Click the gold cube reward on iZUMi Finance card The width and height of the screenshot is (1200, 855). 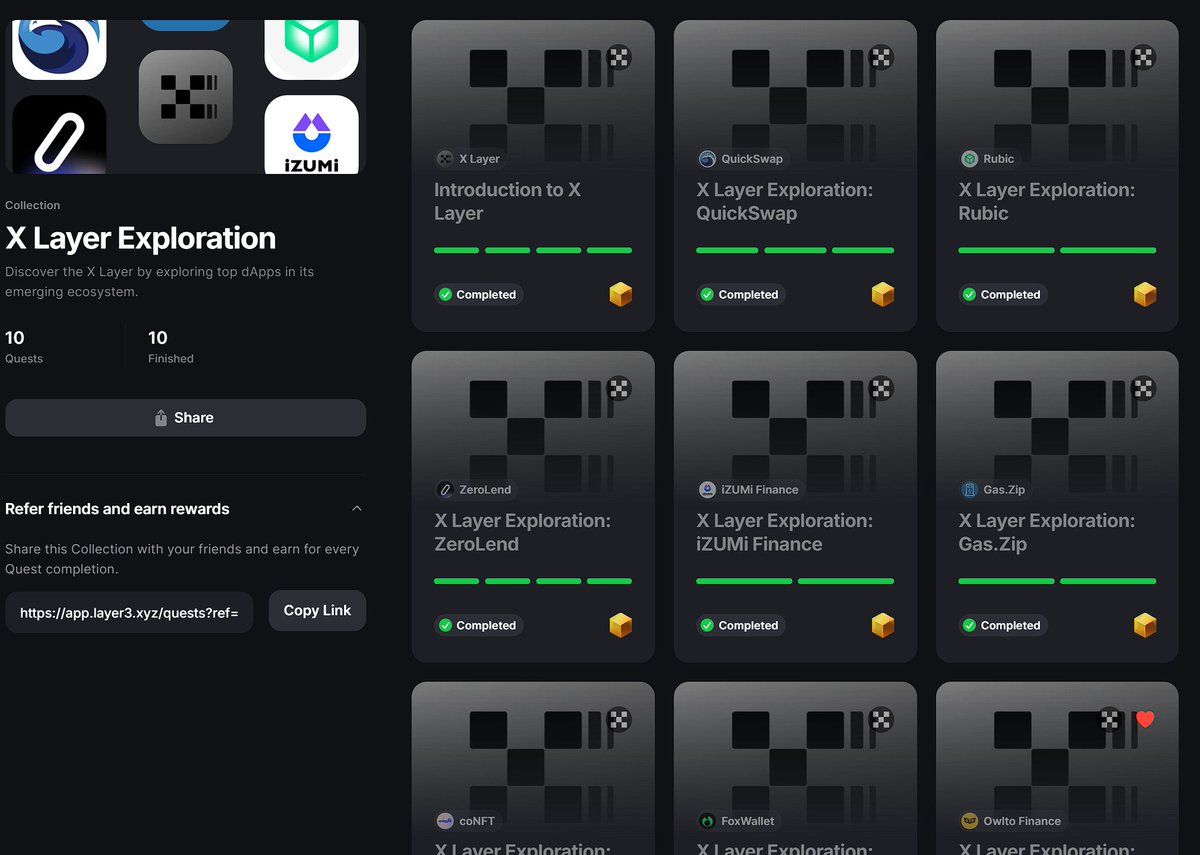883,625
